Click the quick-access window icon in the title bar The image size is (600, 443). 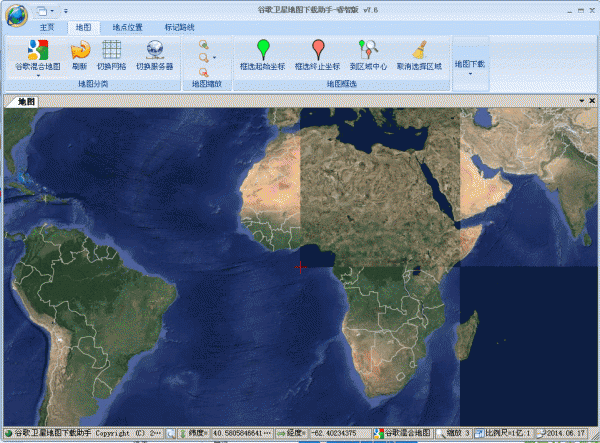[x=42, y=11]
